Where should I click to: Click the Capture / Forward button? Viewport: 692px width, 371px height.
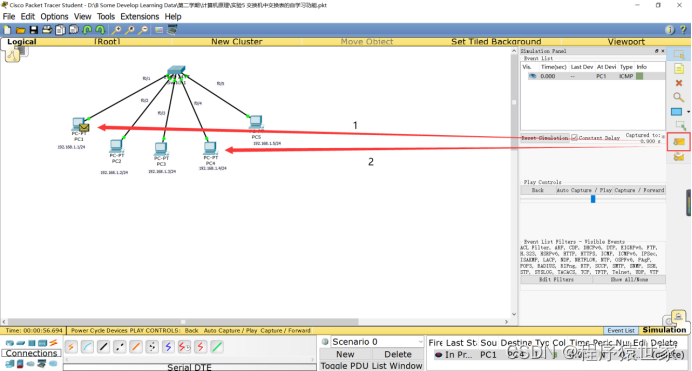tap(639, 190)
